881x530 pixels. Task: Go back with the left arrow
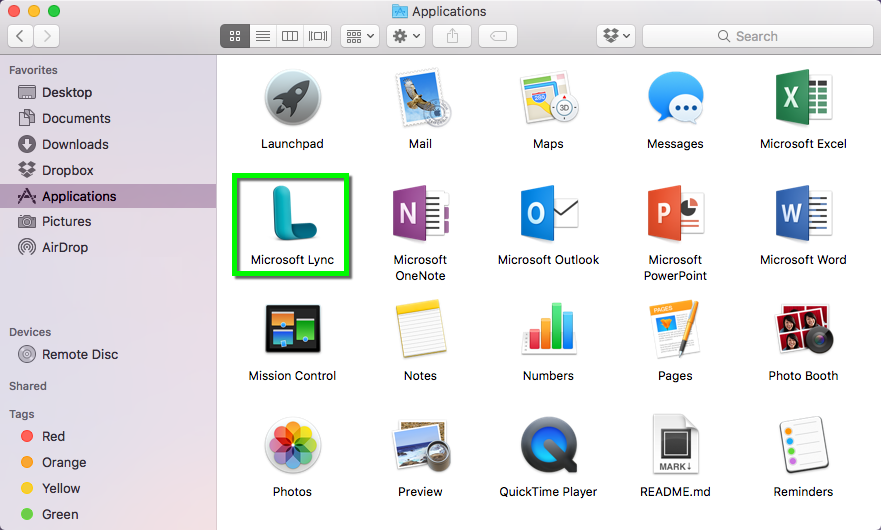(x=20, y=36)
